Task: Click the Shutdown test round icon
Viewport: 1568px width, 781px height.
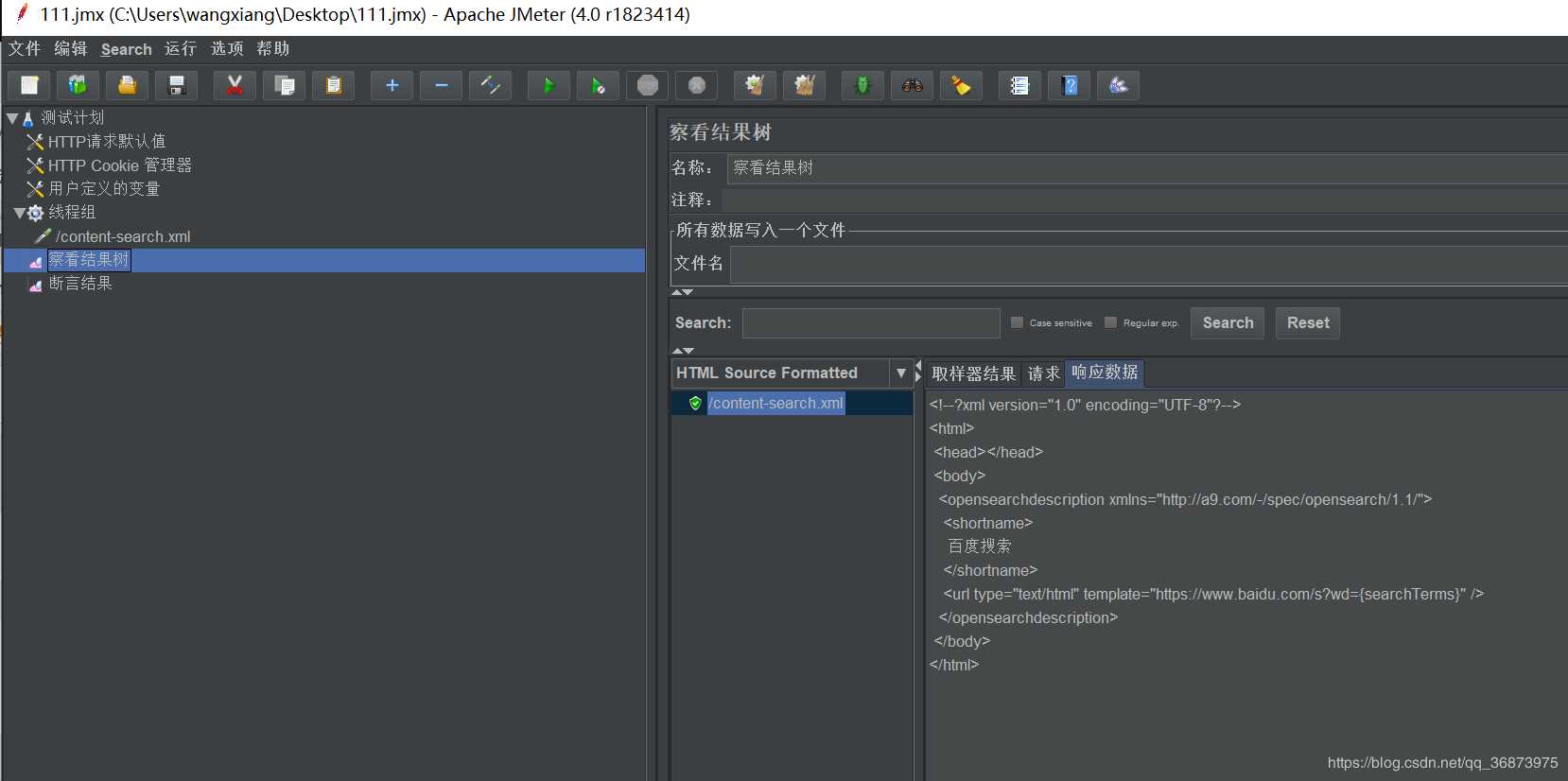Action: click(696, 85)
